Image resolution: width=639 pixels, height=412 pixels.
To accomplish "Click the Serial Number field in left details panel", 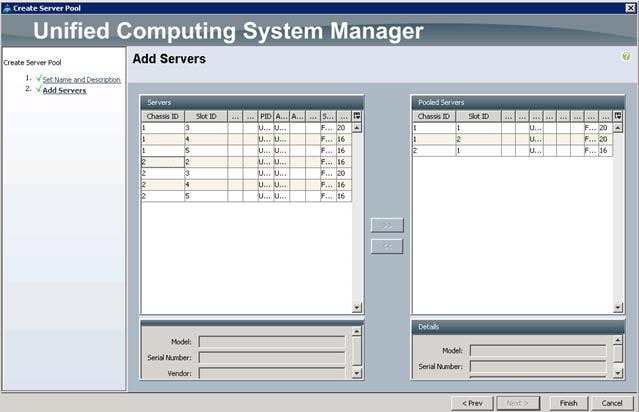I will click(x=272, y=357).
